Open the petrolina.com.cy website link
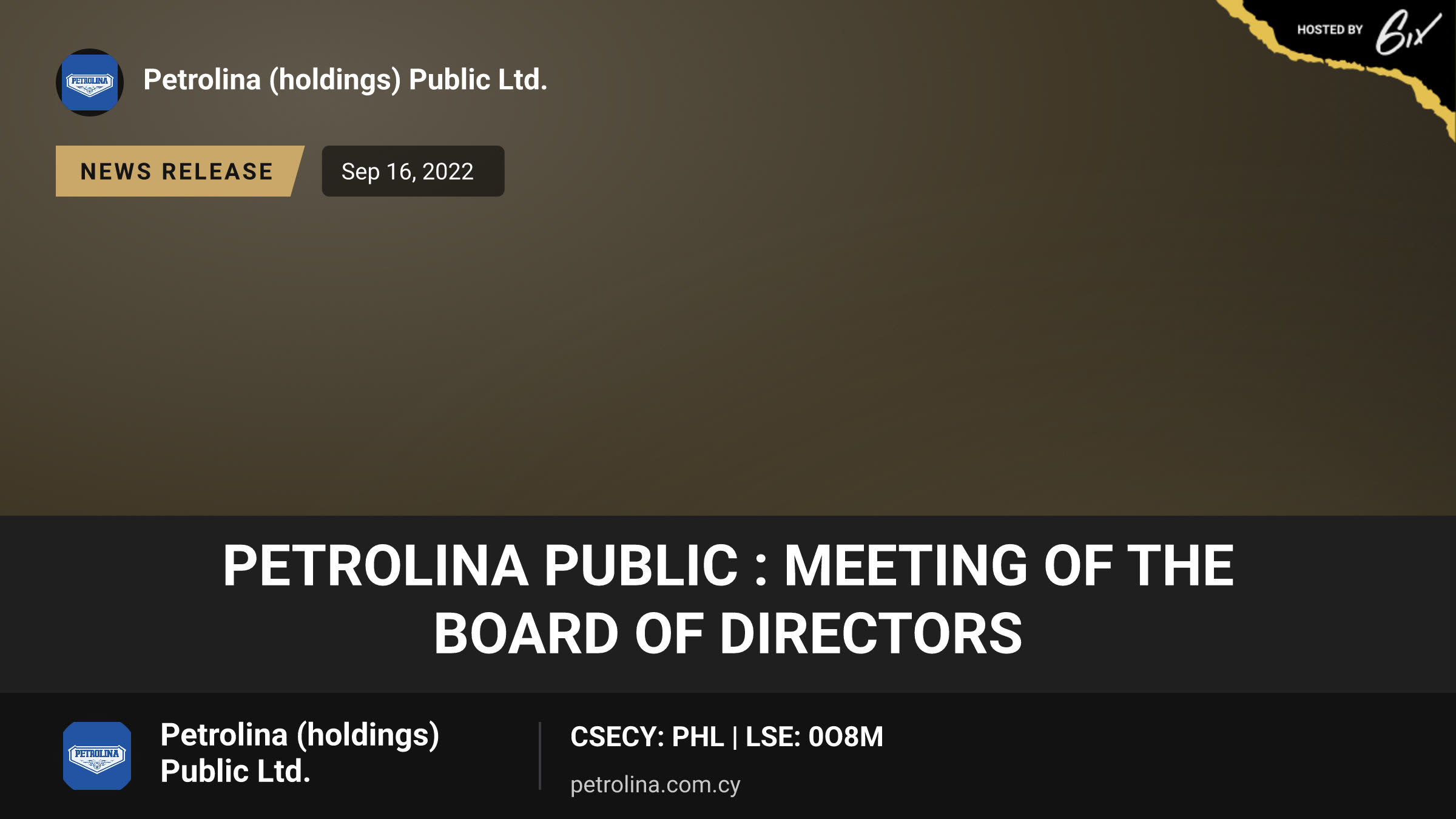 tap(655, 785)
